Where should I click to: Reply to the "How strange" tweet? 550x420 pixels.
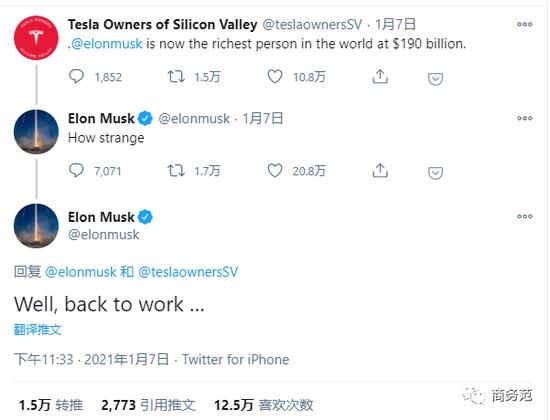(x=76, y=170)
